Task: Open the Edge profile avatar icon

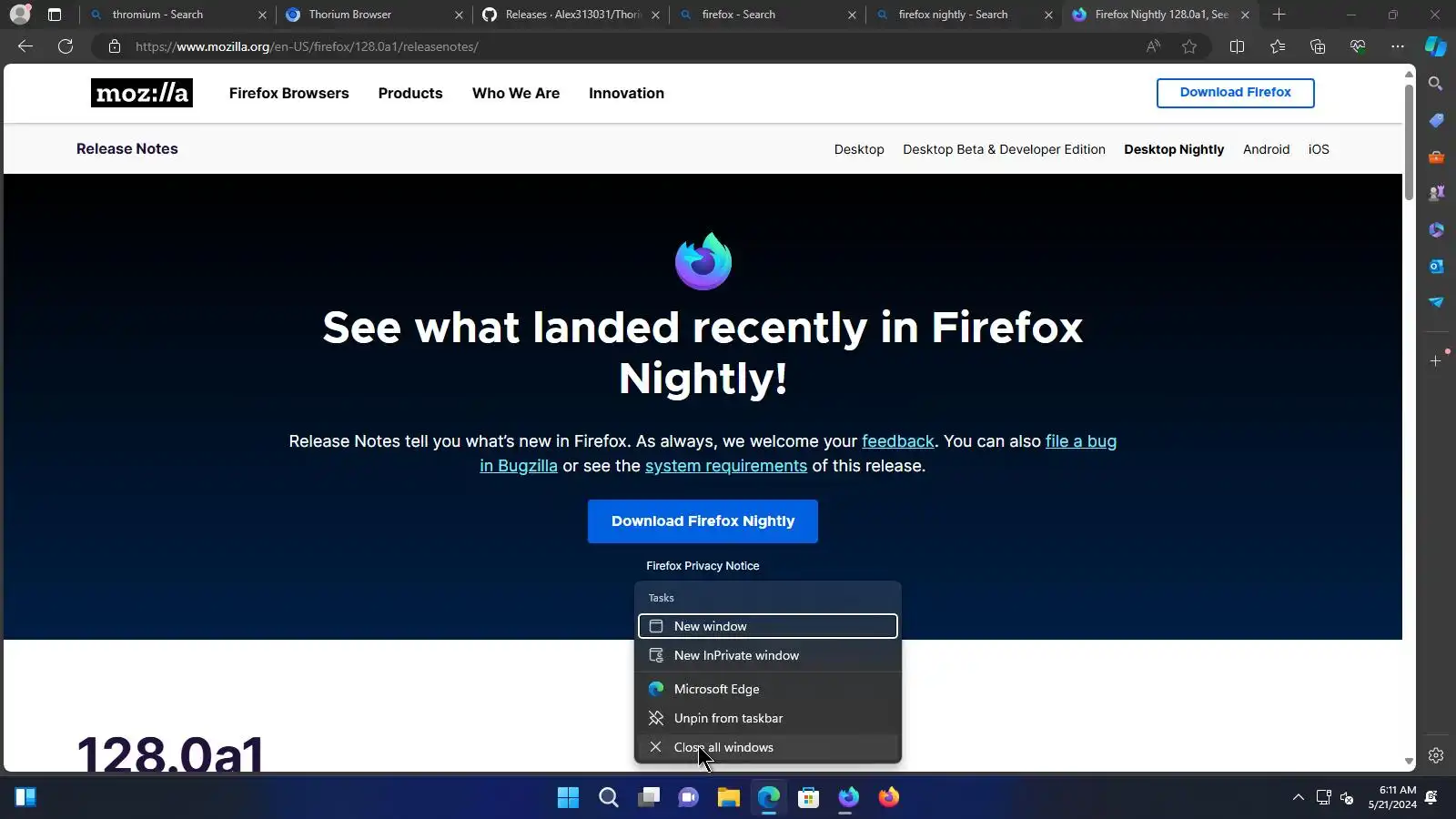Action: tap(20, 15)
